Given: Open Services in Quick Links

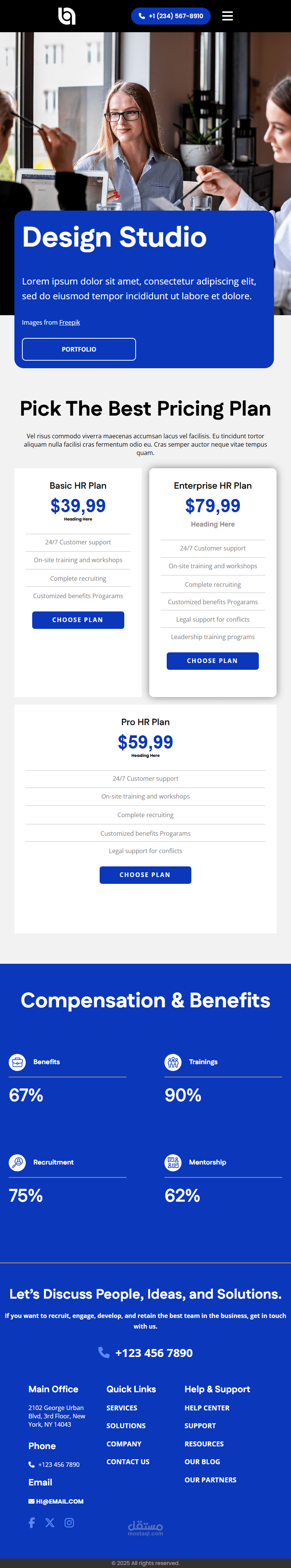Looking at the screenshot, I should click(122, 1408).
